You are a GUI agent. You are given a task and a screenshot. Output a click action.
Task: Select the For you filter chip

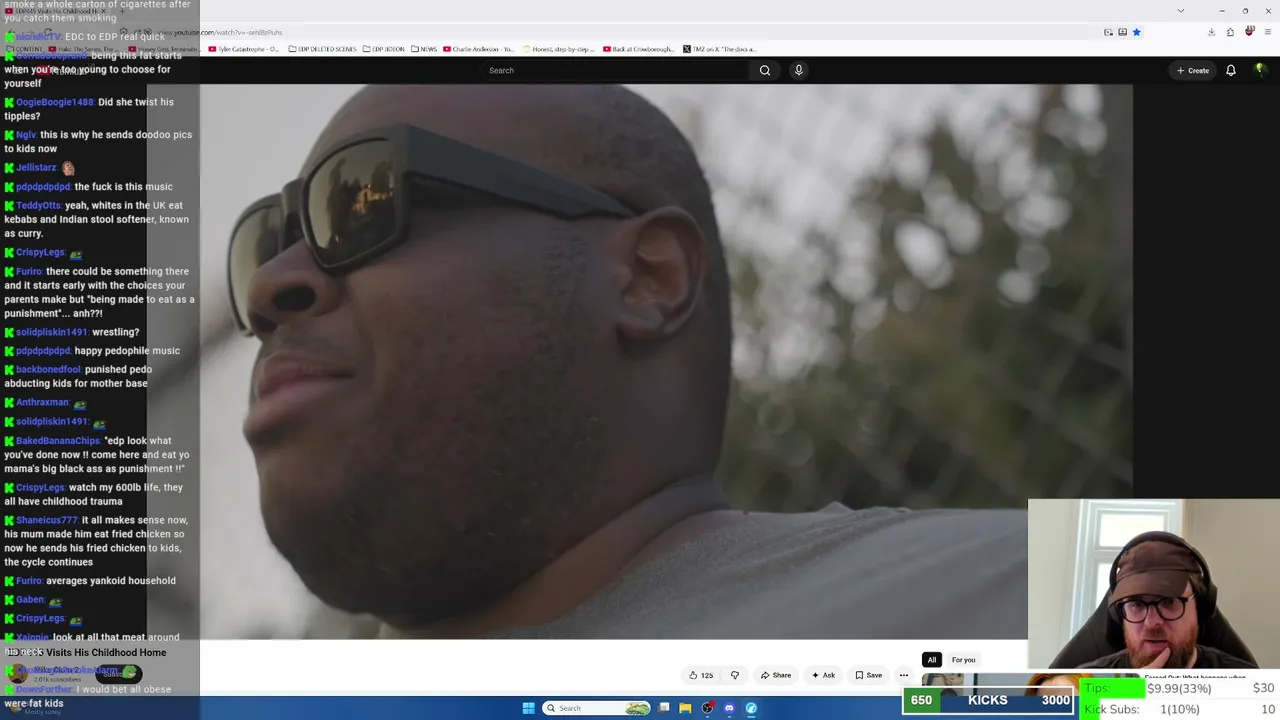963,660
